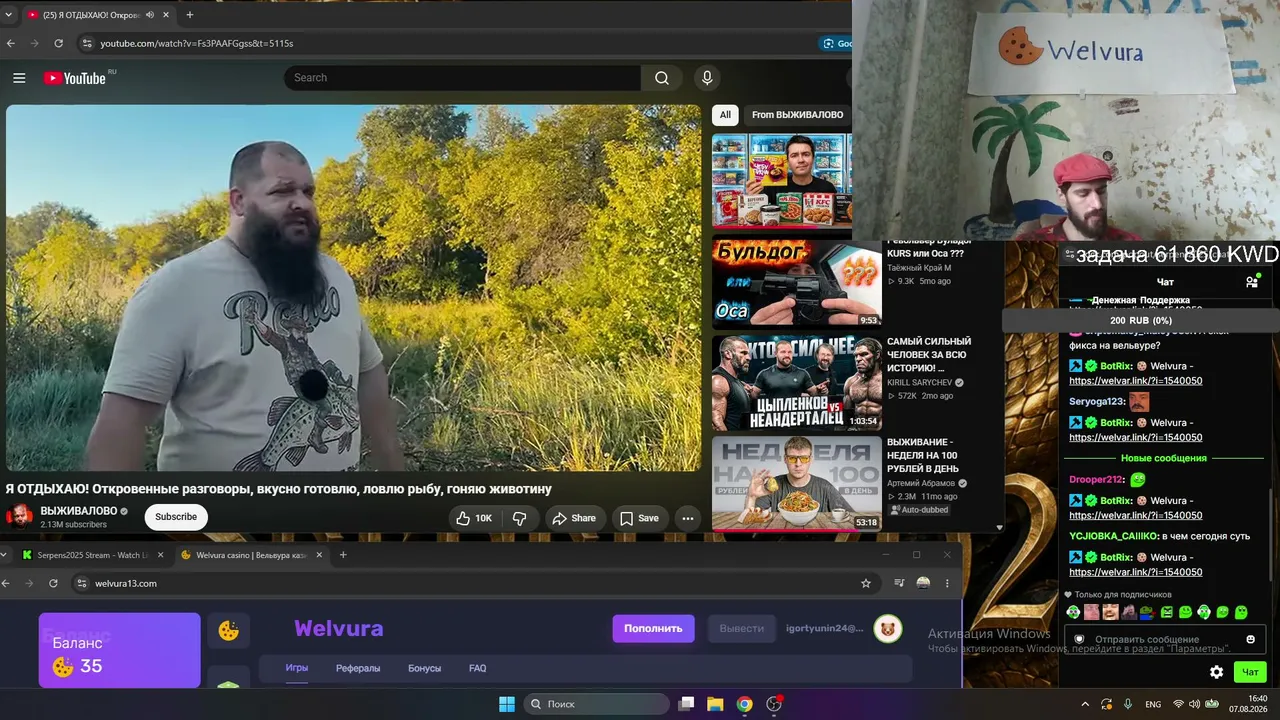Select the All filter chip
Image resolution: width=1280 pixels, height=720 pixels.
click(x=726, y=115)
